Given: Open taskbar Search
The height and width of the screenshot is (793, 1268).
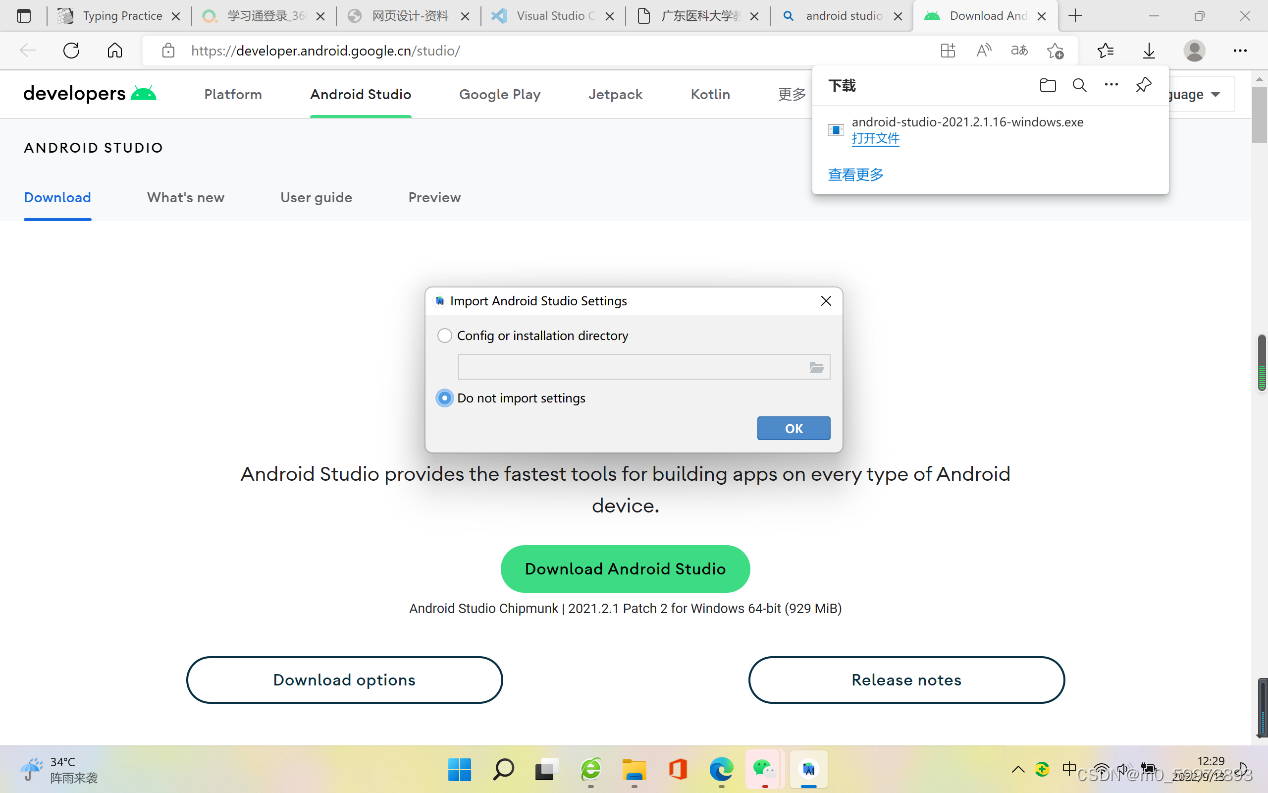Looking at the screenshot, I should pos(503,769).
